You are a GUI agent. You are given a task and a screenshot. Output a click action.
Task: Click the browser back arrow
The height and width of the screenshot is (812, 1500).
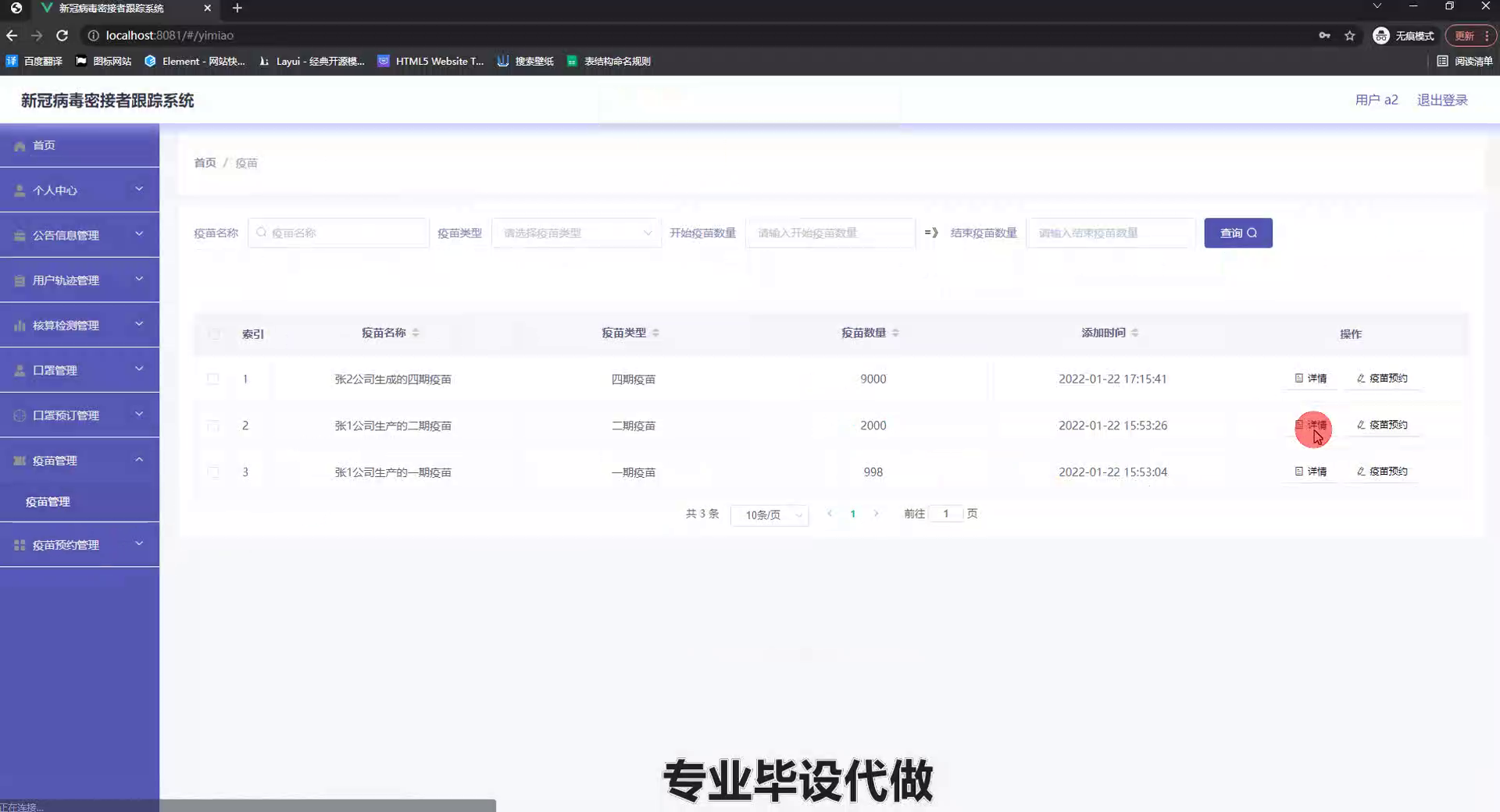tap(12, 35)
